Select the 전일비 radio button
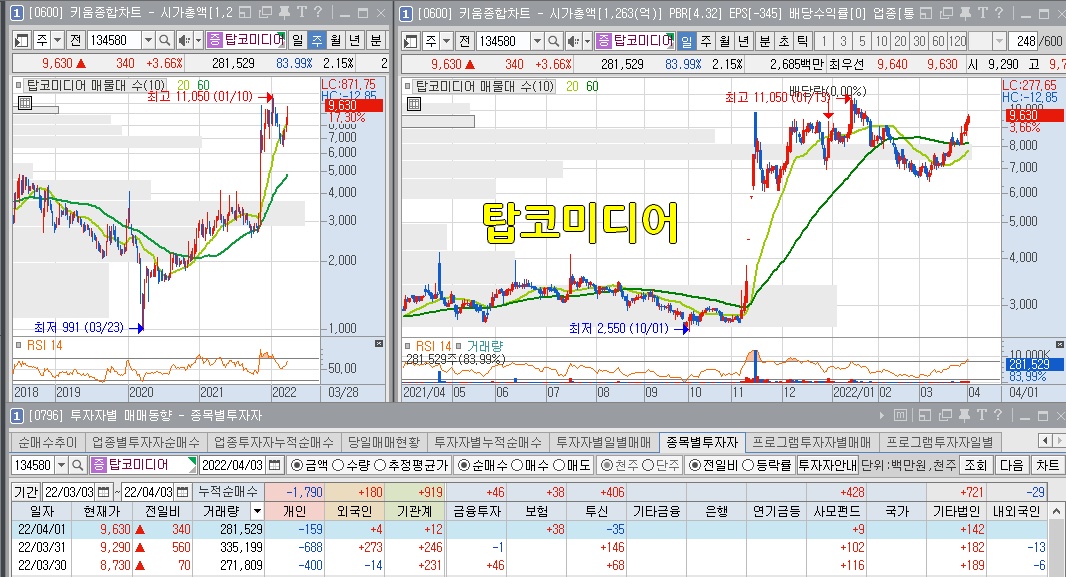Screen dimensions: 1066x577 tap(695, 465)
